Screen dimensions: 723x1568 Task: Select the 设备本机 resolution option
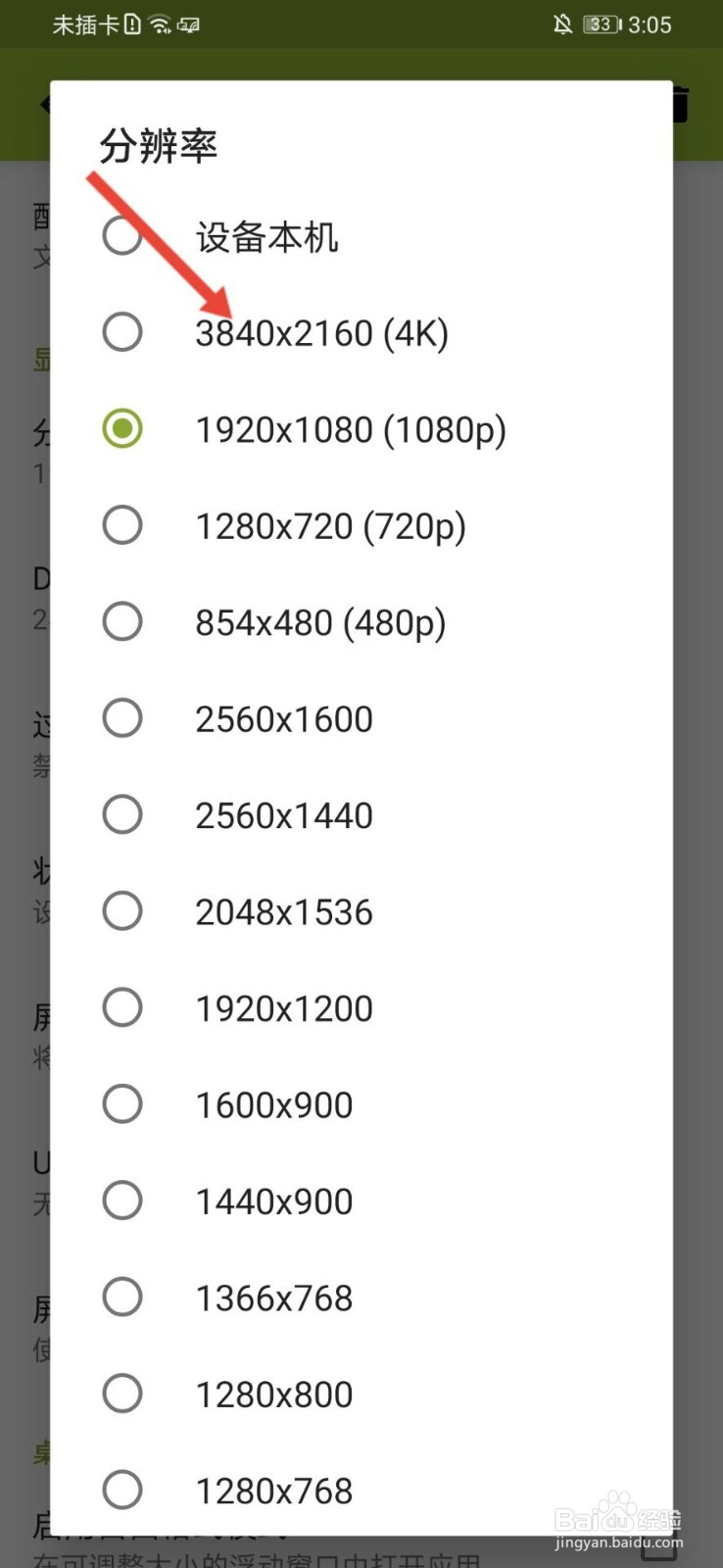[361, 236]
